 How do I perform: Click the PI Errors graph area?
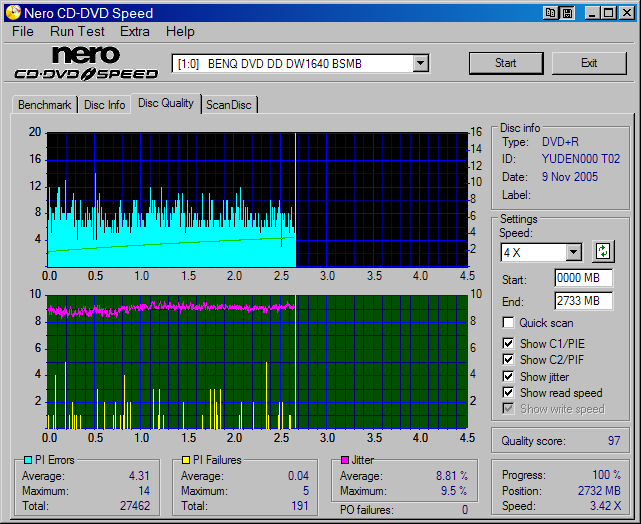(x=258, y=199)
